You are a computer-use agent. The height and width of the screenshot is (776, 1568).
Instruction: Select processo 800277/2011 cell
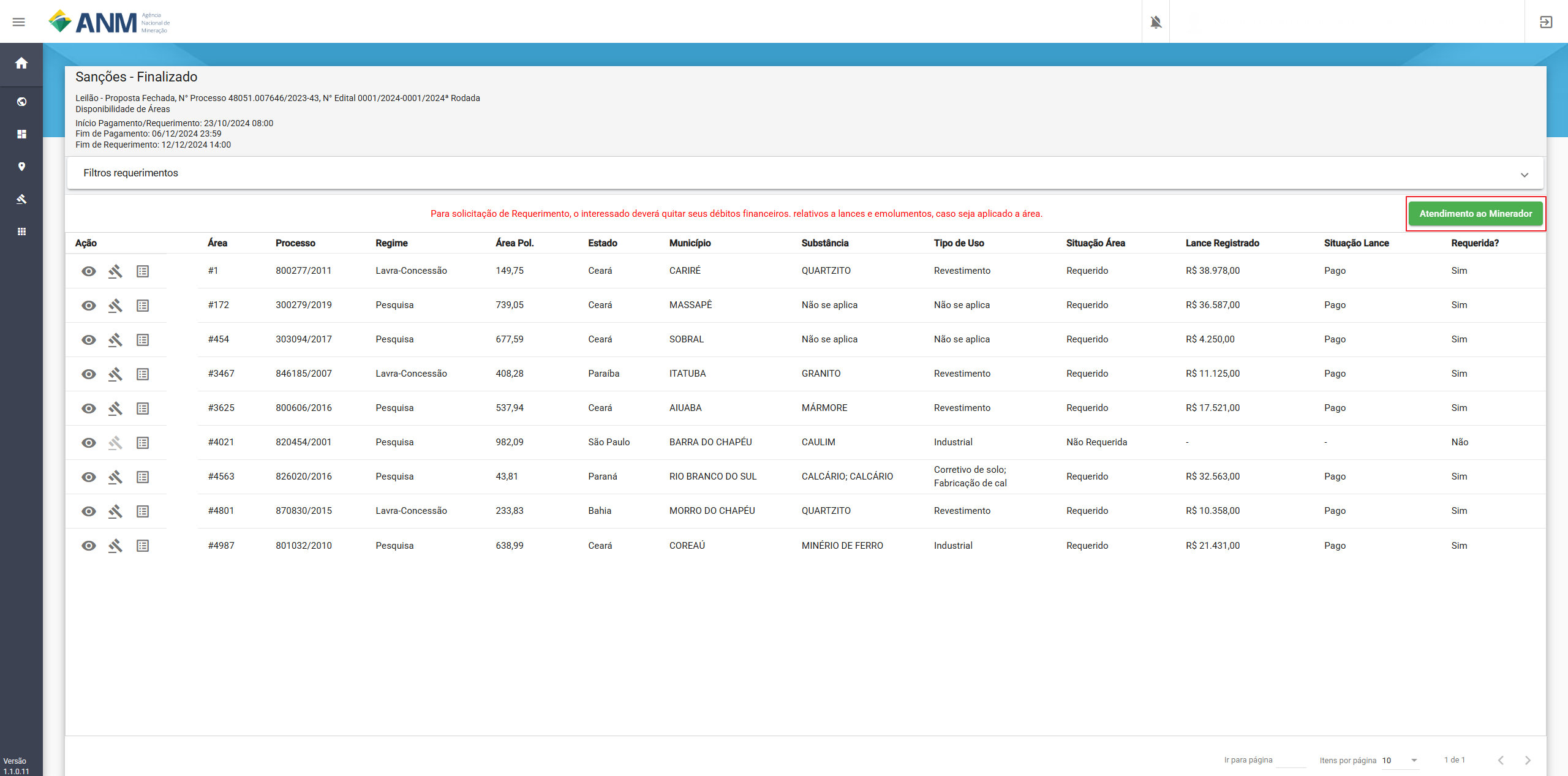pos(303,271)
